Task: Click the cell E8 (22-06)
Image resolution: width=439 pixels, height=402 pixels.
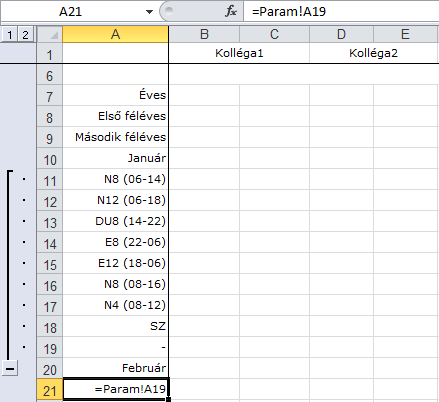Action: (115, 242)
